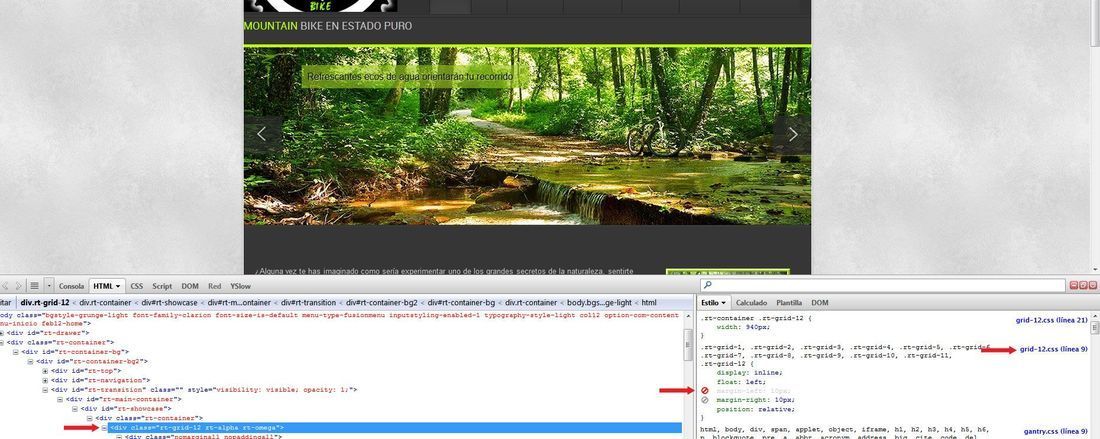Screen dimensions: 1100x439
Task: Switch to the Script panel tab
Action: pyautogui.click(x=162, y=286)
